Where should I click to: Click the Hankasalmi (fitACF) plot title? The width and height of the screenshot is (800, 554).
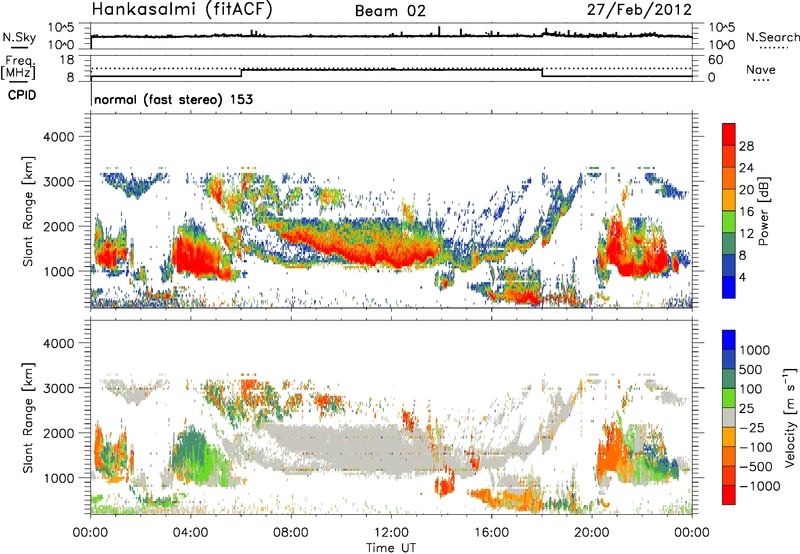(x=182, y=9)
